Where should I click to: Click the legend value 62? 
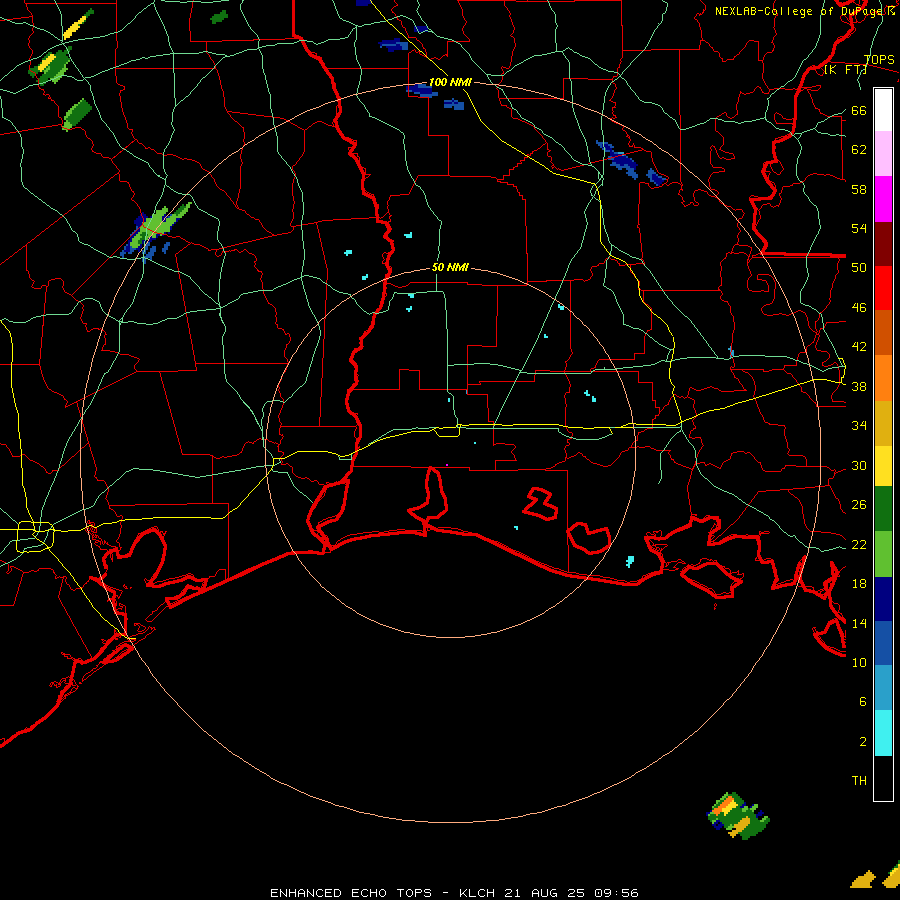tap(859, 150)
